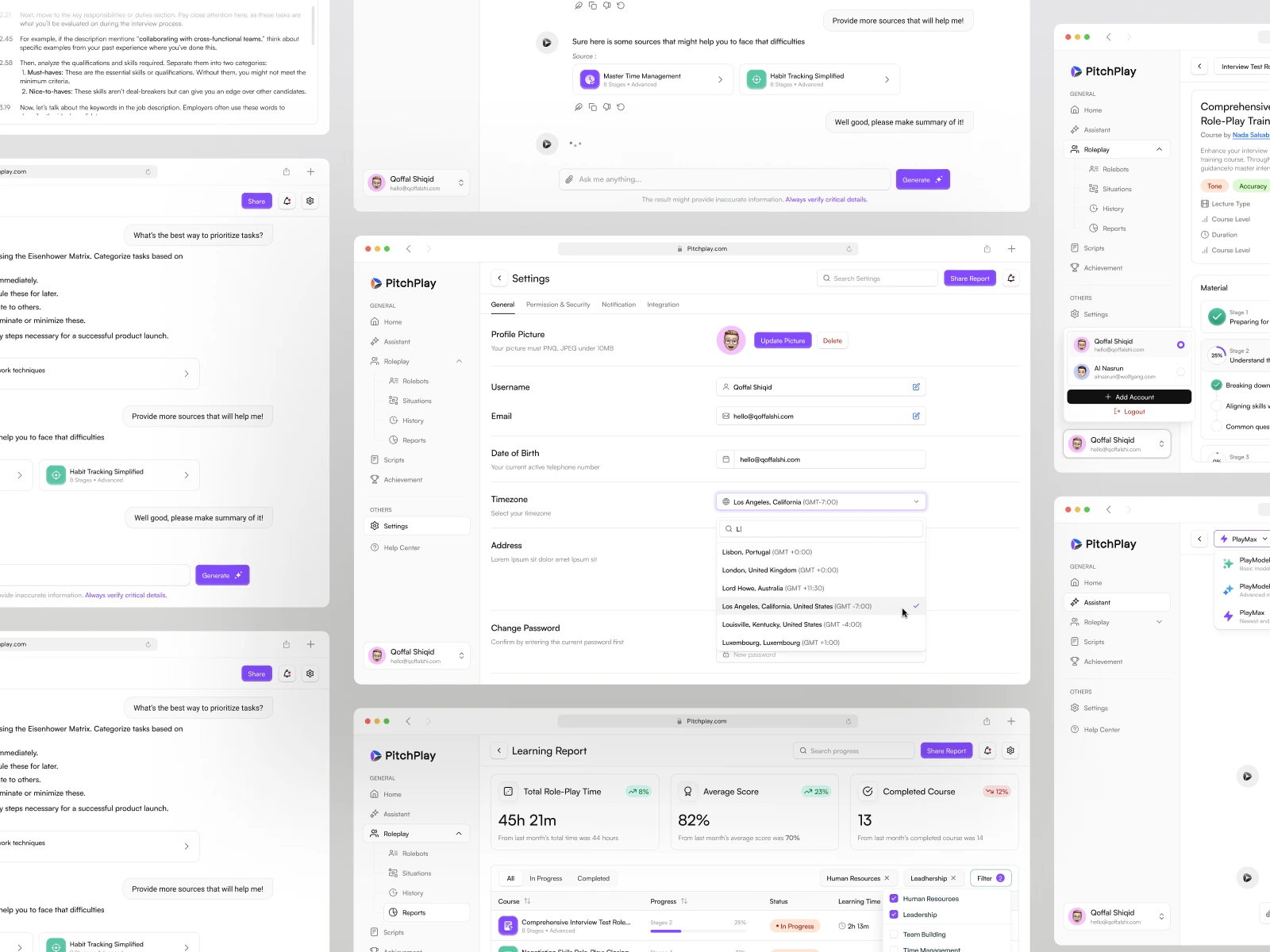Click the Logout link in account popup

point(1129,412)
